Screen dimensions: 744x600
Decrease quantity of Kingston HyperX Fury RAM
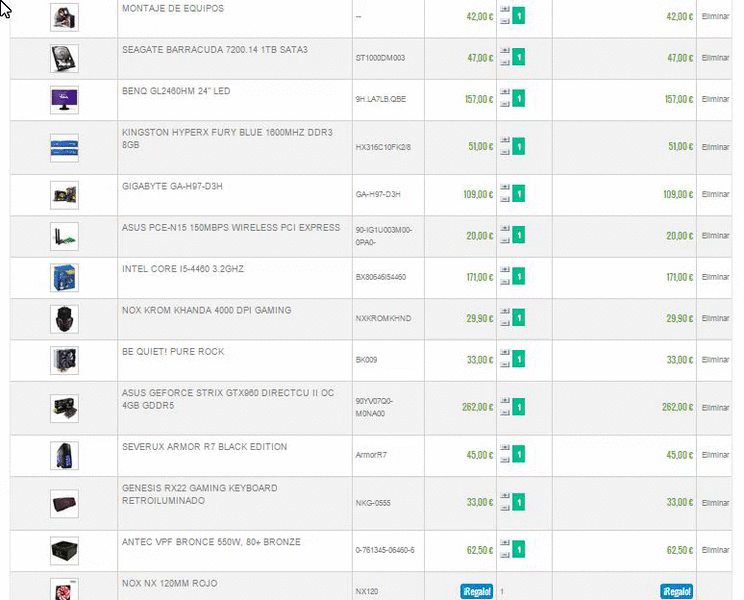point(505,152)
